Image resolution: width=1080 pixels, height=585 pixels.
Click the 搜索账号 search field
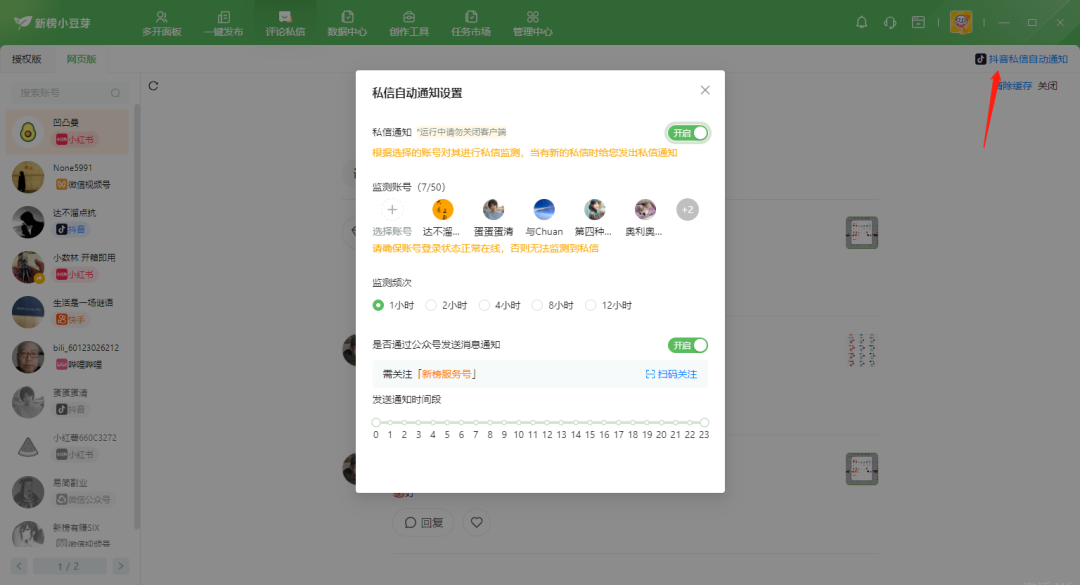click(70, 93)
